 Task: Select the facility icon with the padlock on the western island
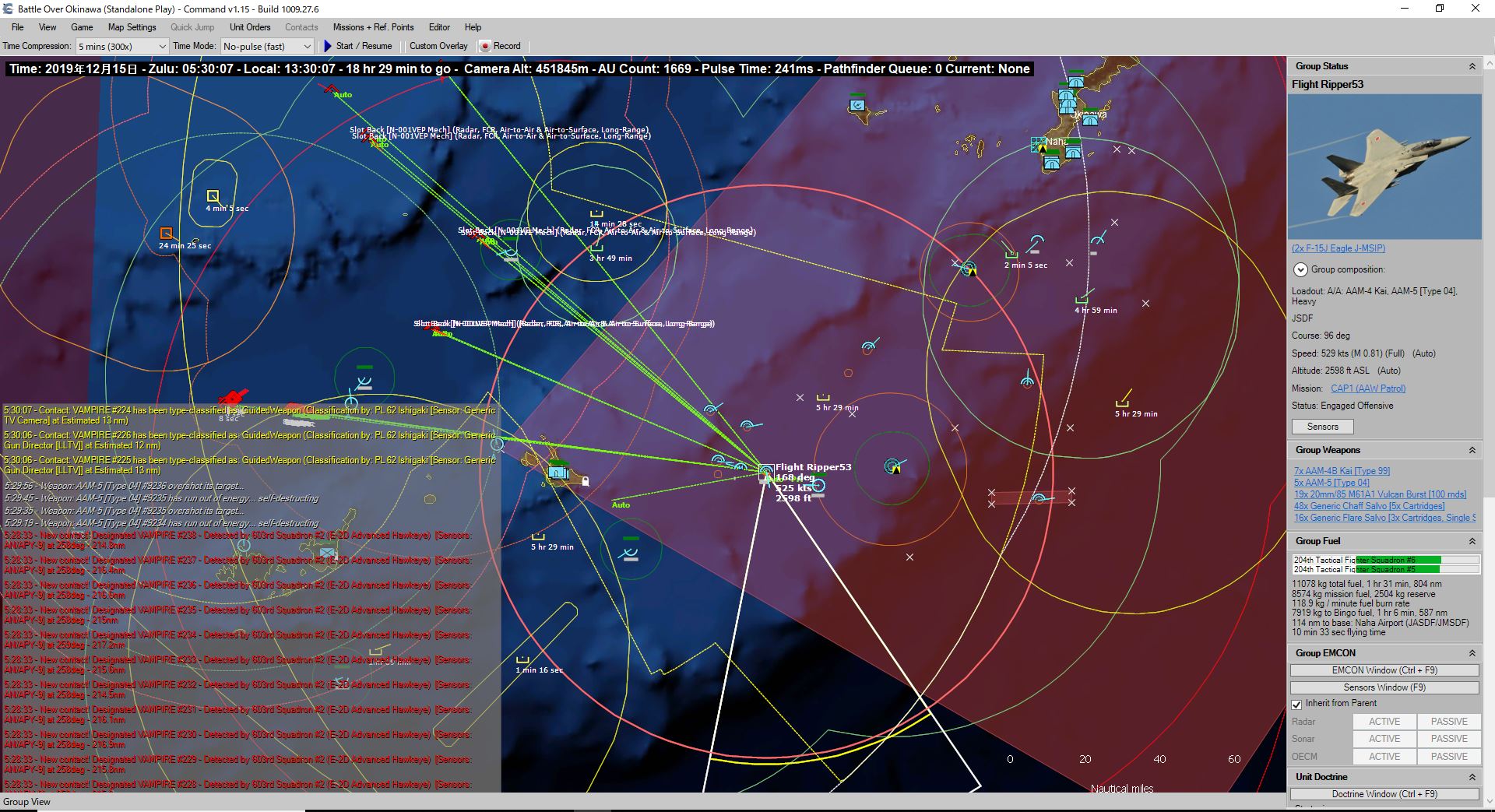[558, 471]
